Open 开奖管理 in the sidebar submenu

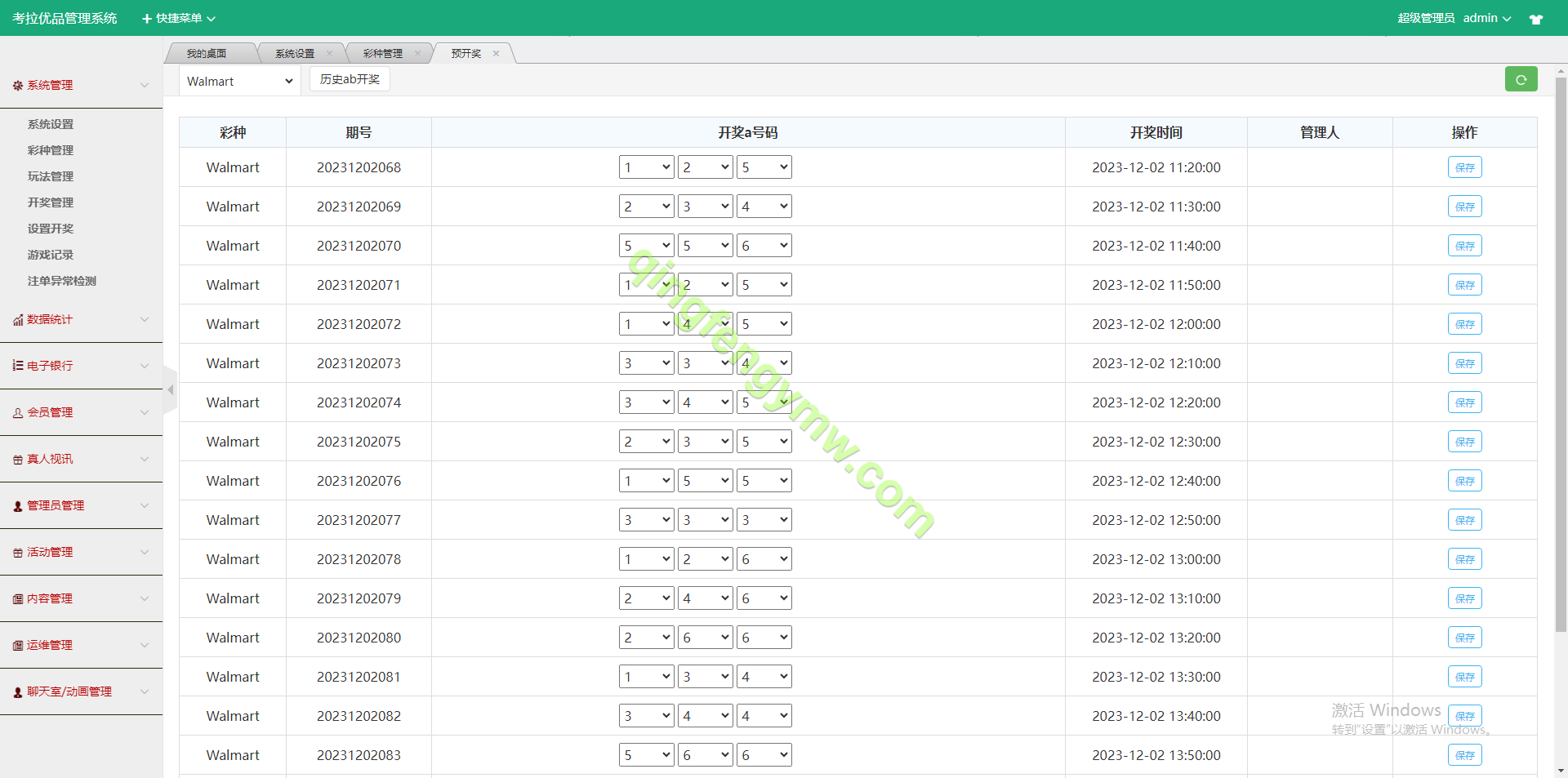(x=51, y=202)
